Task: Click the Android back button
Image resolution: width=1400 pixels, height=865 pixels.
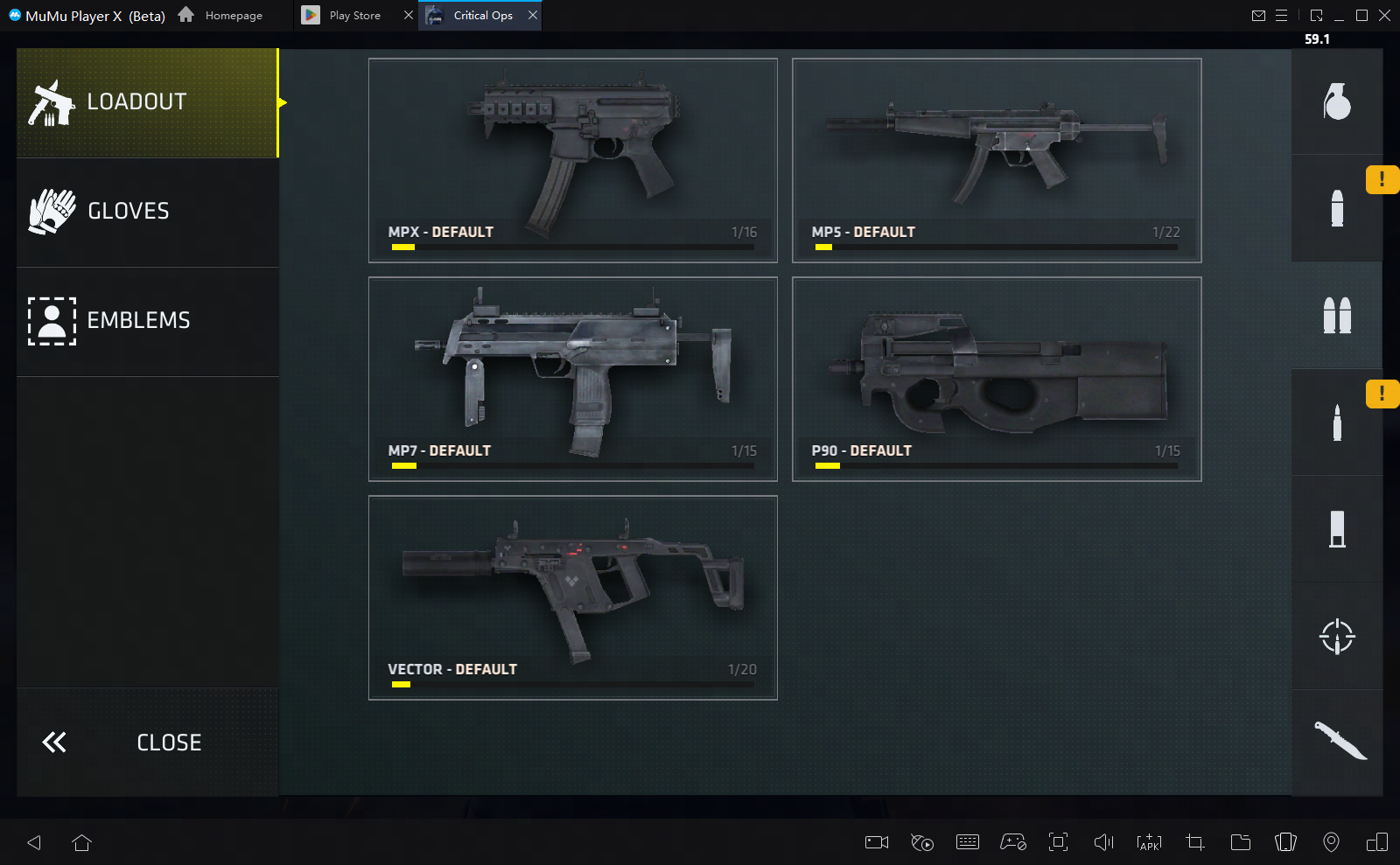Action: [x=34, y=842]
